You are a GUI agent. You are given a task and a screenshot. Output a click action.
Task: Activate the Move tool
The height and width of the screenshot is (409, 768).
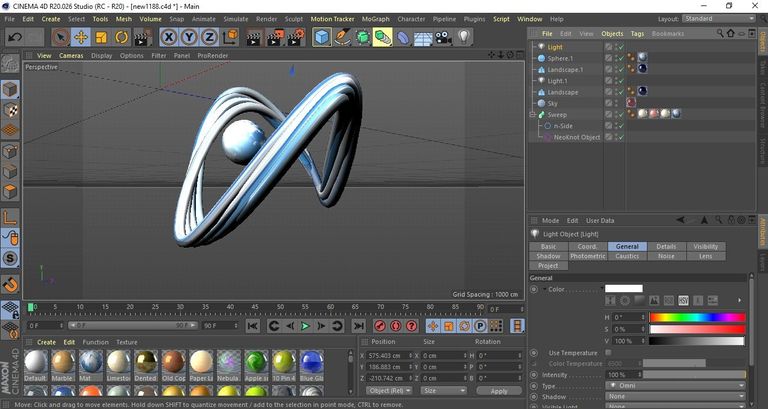[x=81, y=37]
